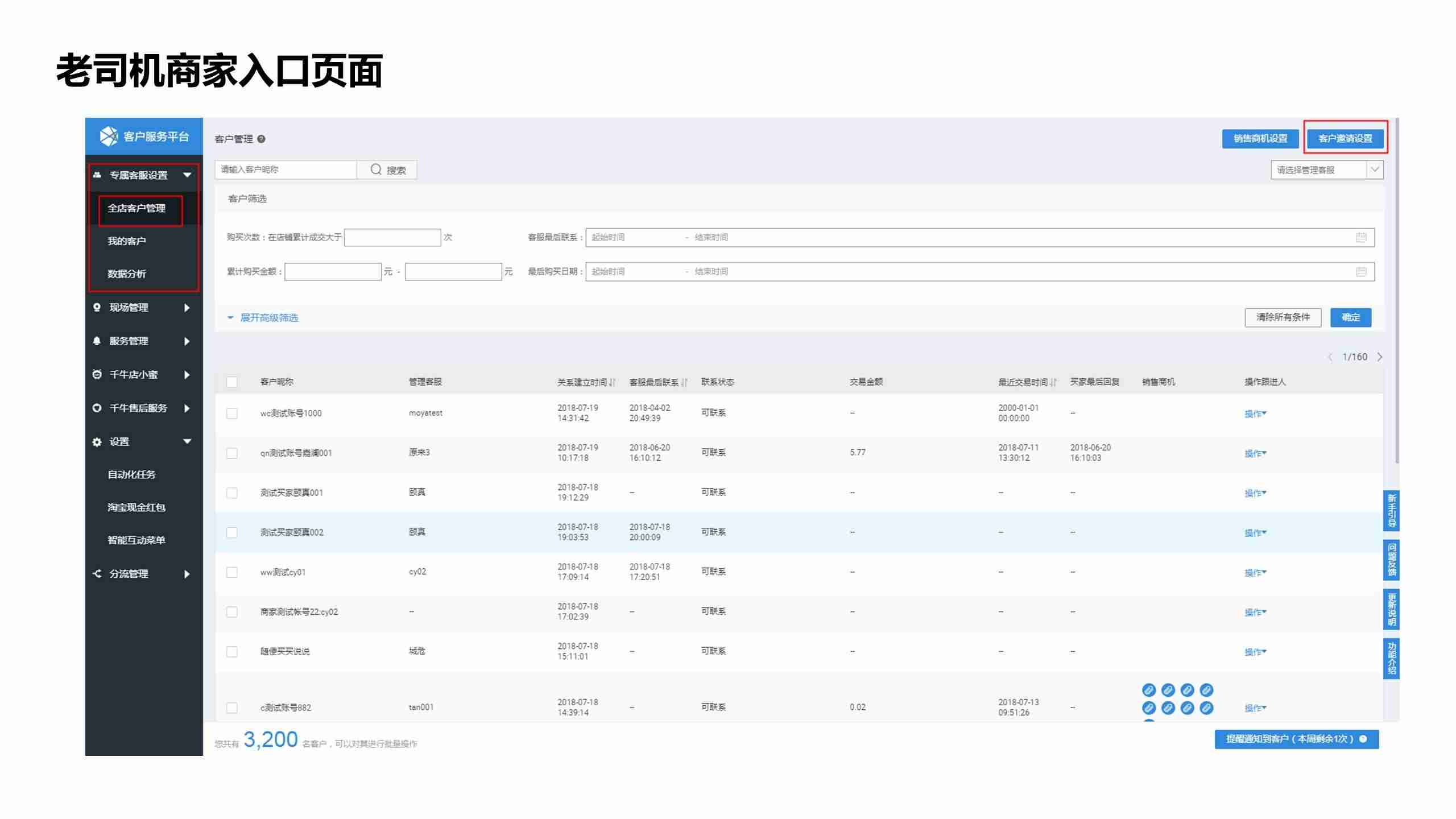Viewport: 1456px width, 819px height.
Task: Focus the 请输入客户昵称 search field
Action: pos(286,169)
